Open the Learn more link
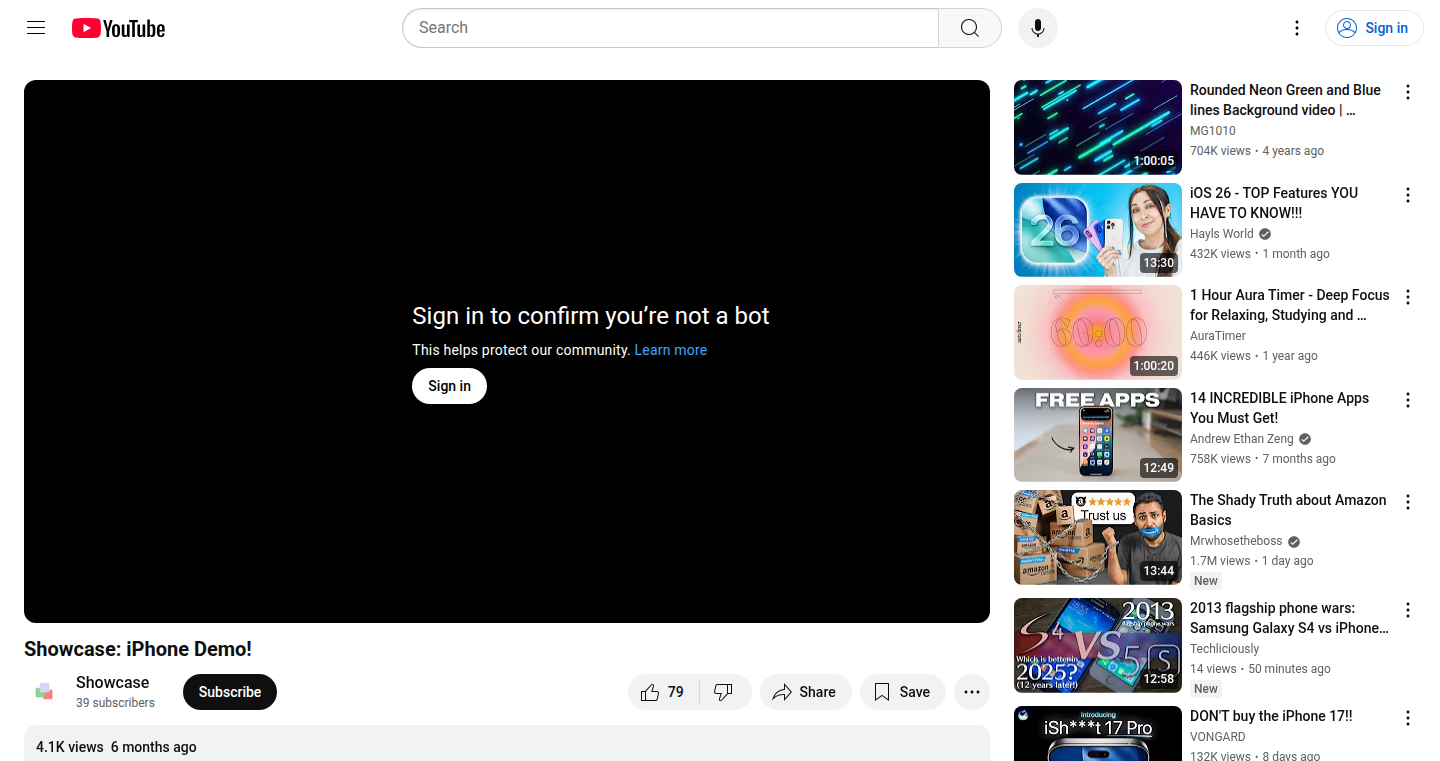This screenshot has width=1440, height=761. pyautogui.click(x=670, y=350)
